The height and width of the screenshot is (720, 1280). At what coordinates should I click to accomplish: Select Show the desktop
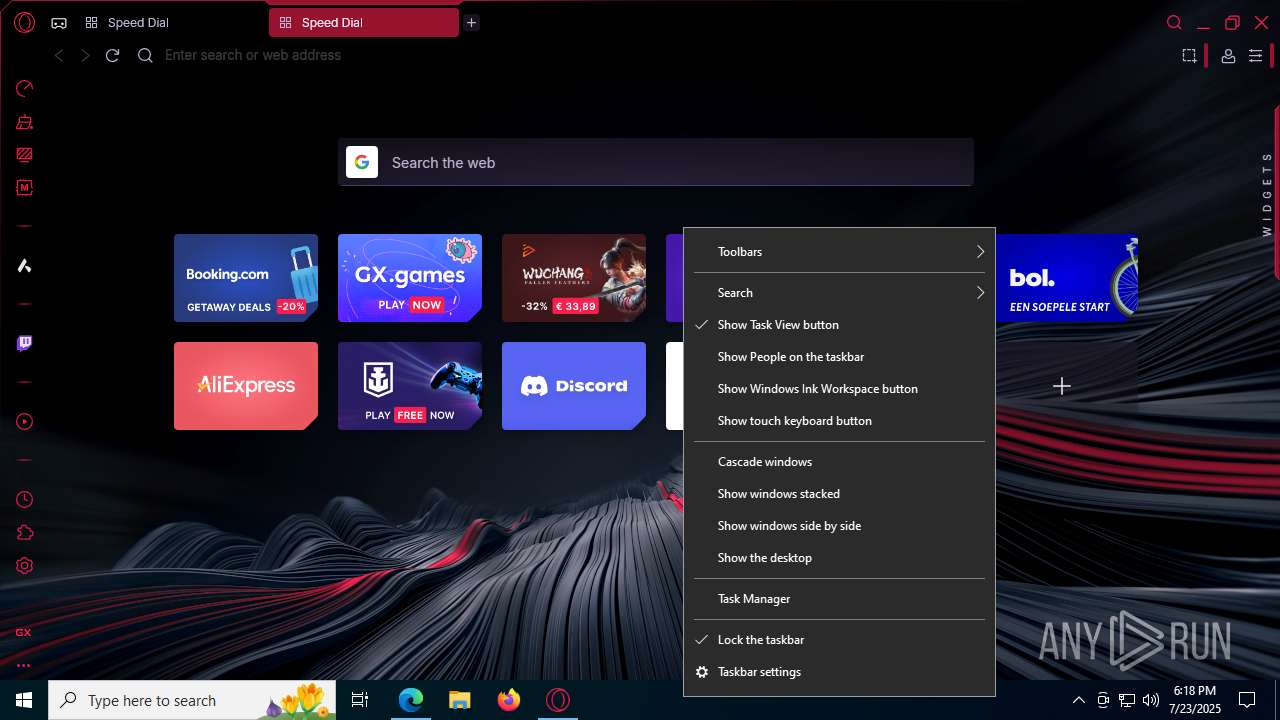(839, 558)
